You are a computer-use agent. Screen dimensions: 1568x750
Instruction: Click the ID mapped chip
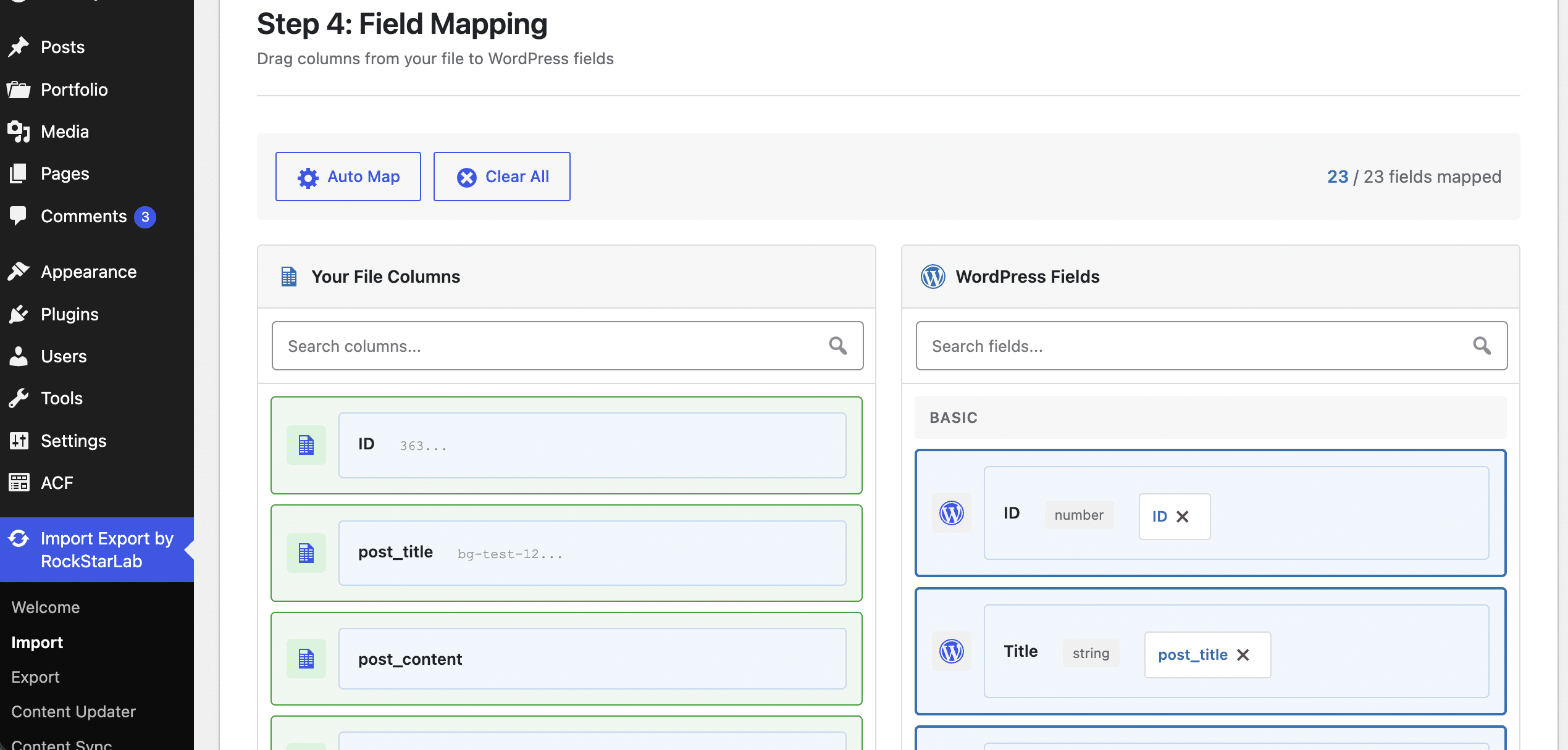tap(1175, 517)
